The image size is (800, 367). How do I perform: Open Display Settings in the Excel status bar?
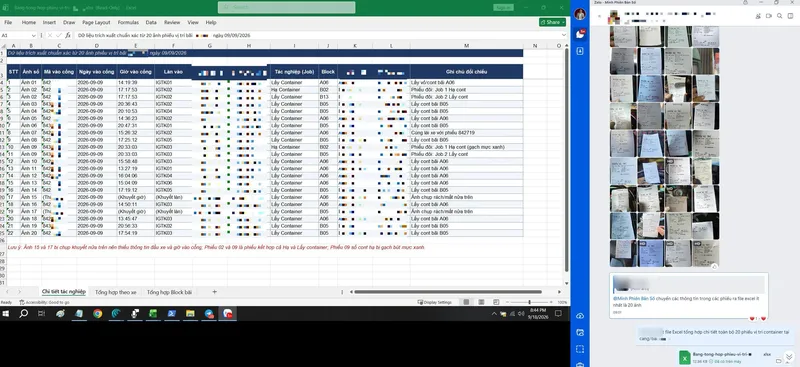pos(434,302)
